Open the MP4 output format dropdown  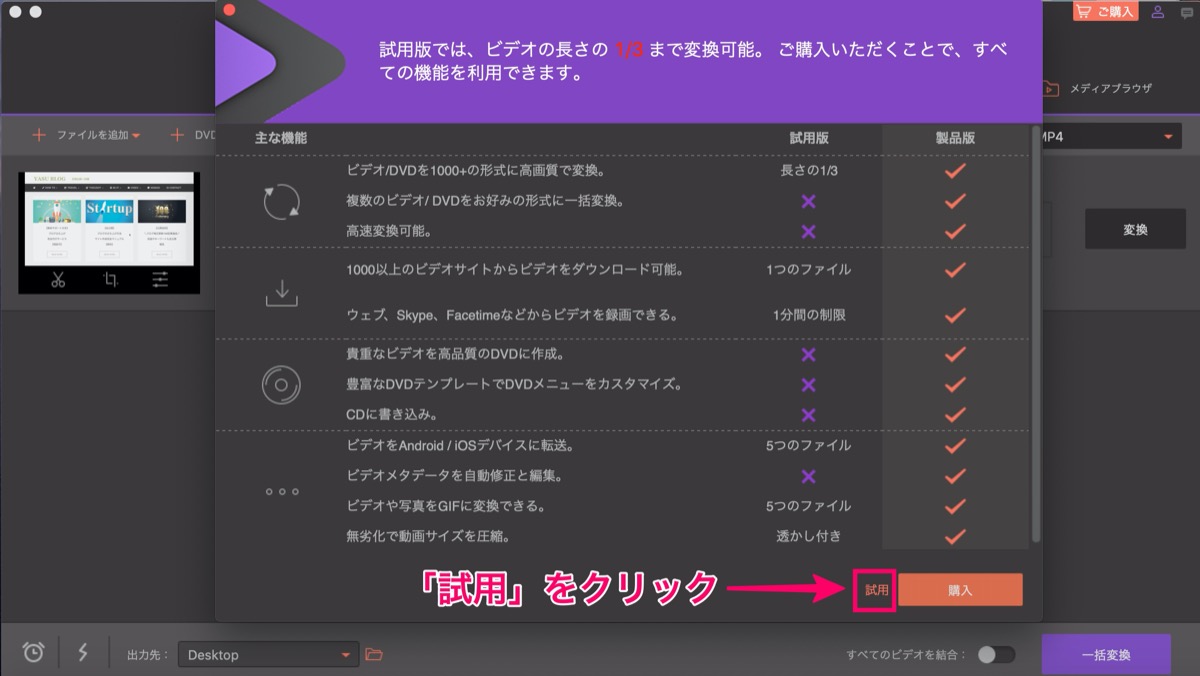click(1110, 136)
